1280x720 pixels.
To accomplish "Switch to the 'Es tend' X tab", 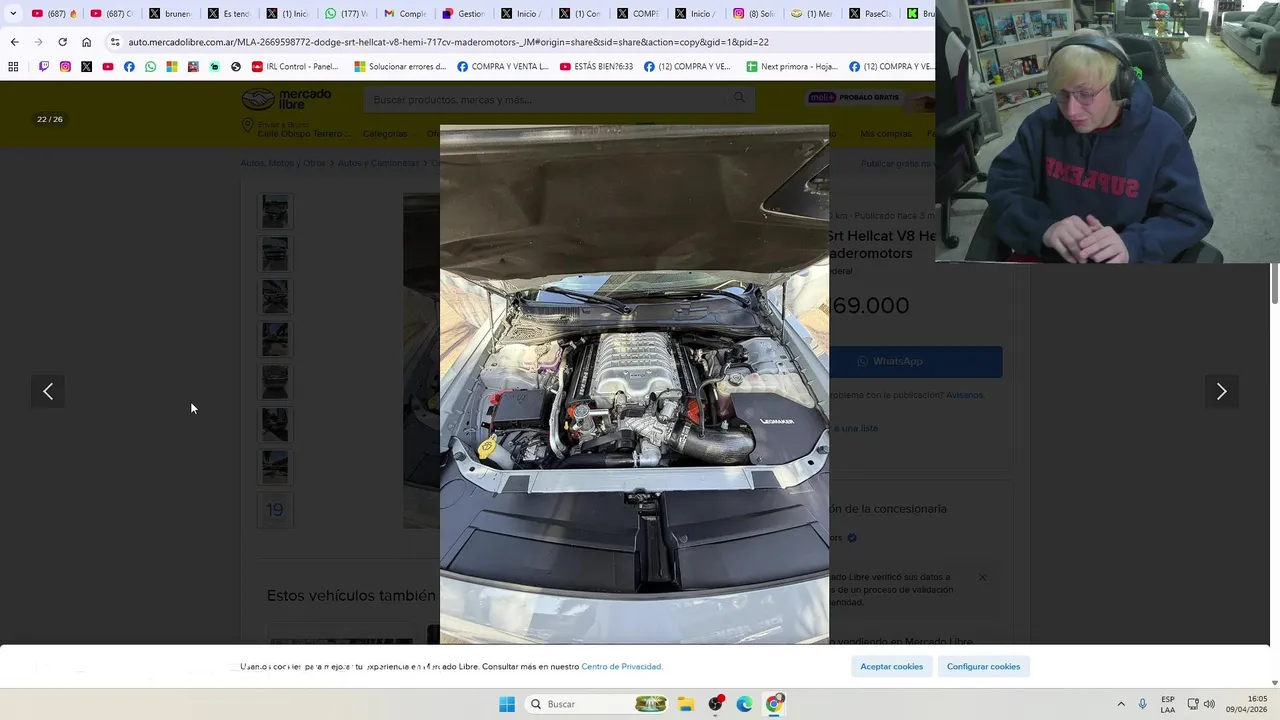I will (x=228, y=14).
